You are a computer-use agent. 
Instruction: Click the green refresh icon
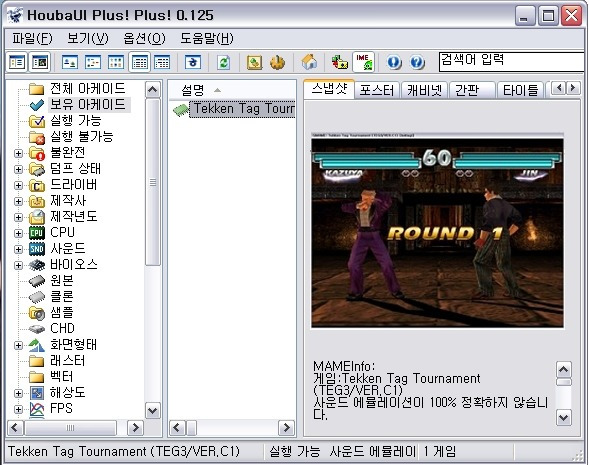(x=224, y=62)
